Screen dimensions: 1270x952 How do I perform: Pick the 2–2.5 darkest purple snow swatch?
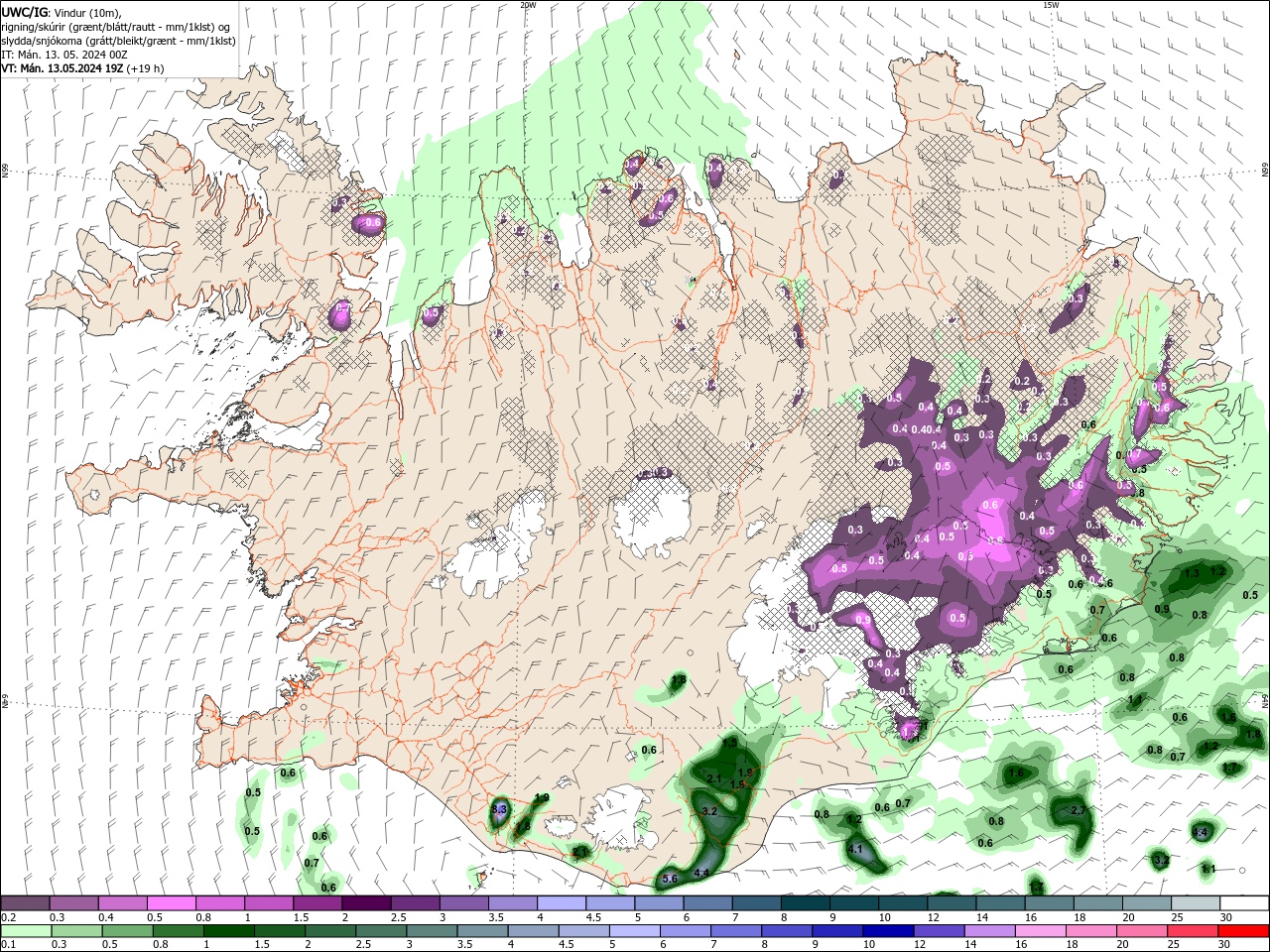pyautogui.click(x=366, y=903)
